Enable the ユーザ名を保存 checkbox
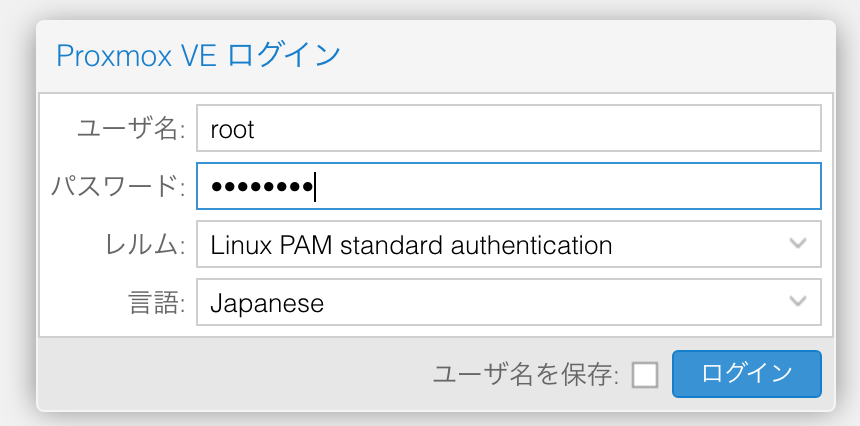The image size is (860, 426). pos(645,375)
